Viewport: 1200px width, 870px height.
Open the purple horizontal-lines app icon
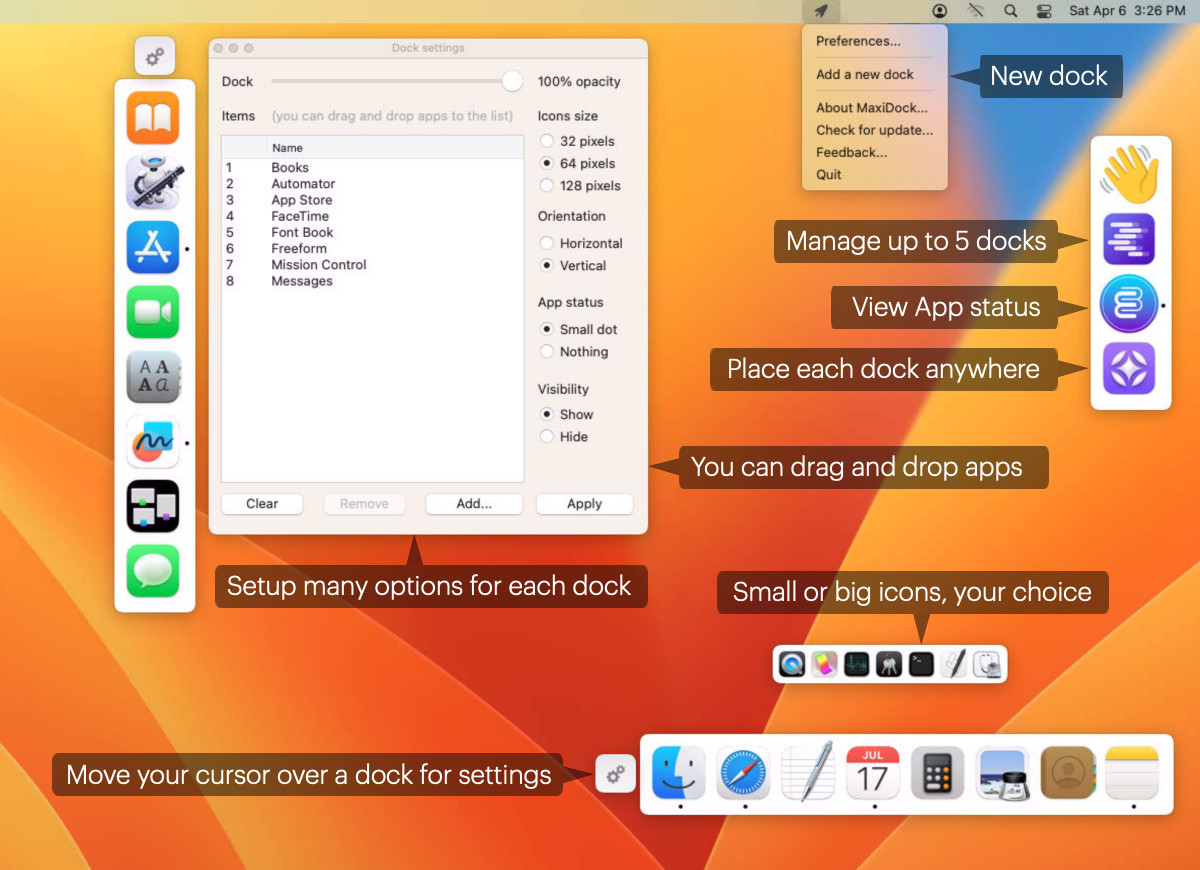tap(1129, 239)
